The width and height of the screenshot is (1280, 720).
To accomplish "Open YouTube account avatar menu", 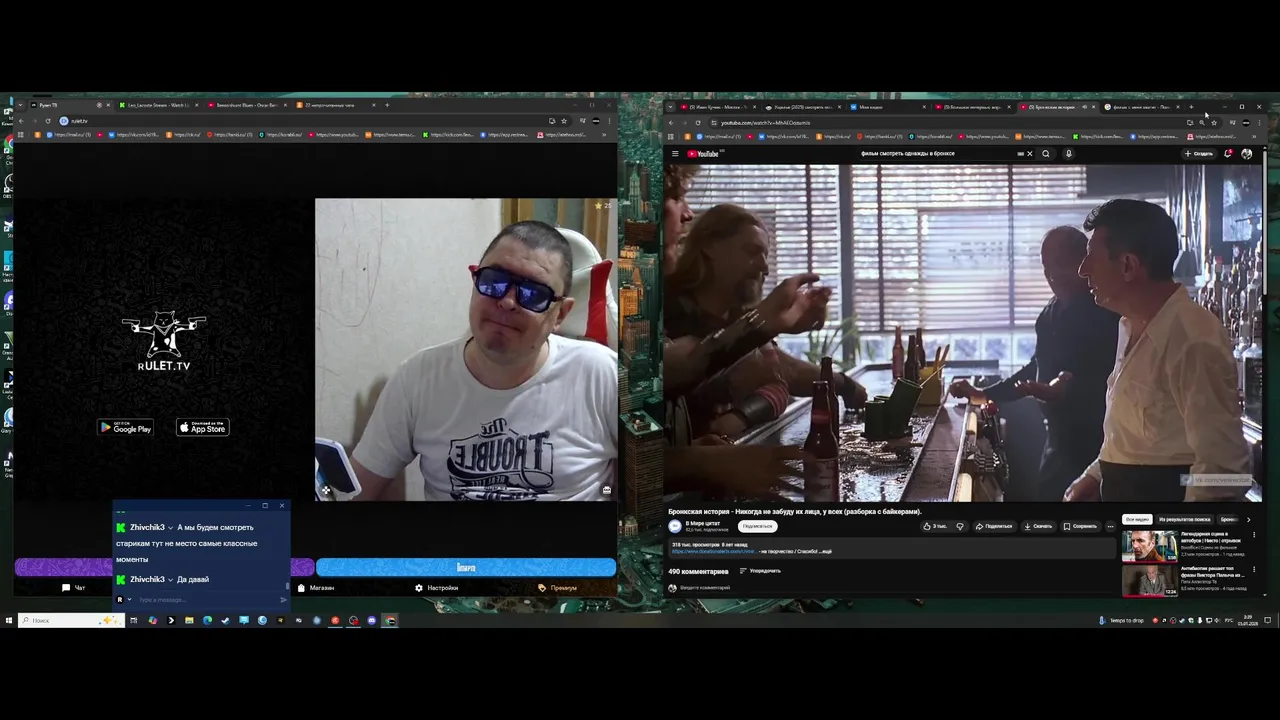I will click(x=1247, y=154).
